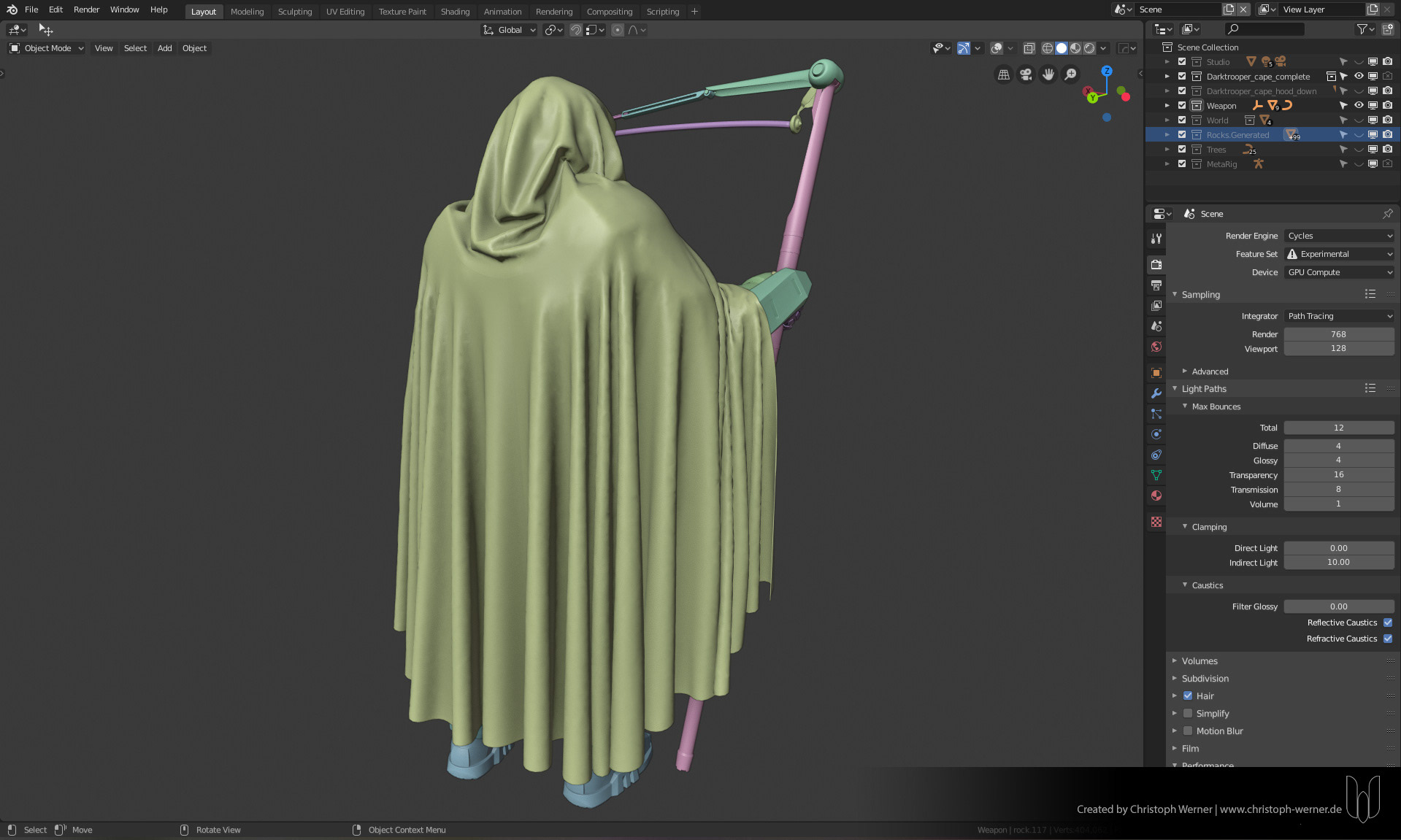Uncheck the Rocks.Generated collection checkbox
Screen dimensions: 1401x840
tap(1182, 134)
